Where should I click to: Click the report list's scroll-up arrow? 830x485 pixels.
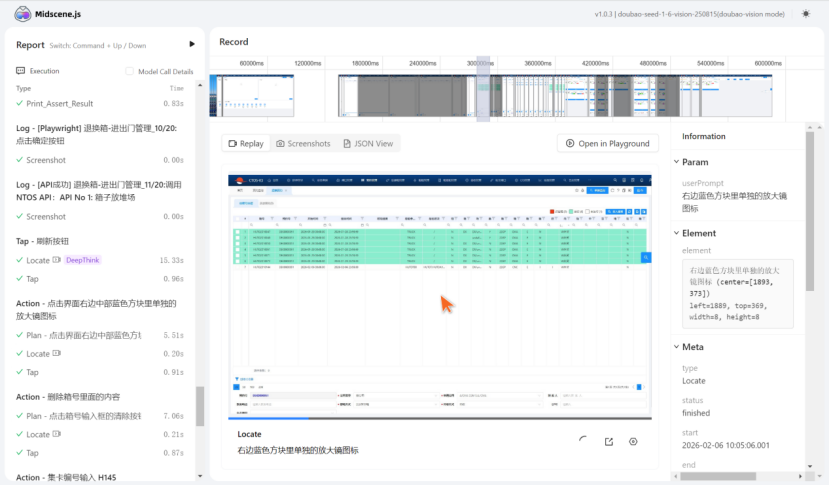(x=200, y=85)
